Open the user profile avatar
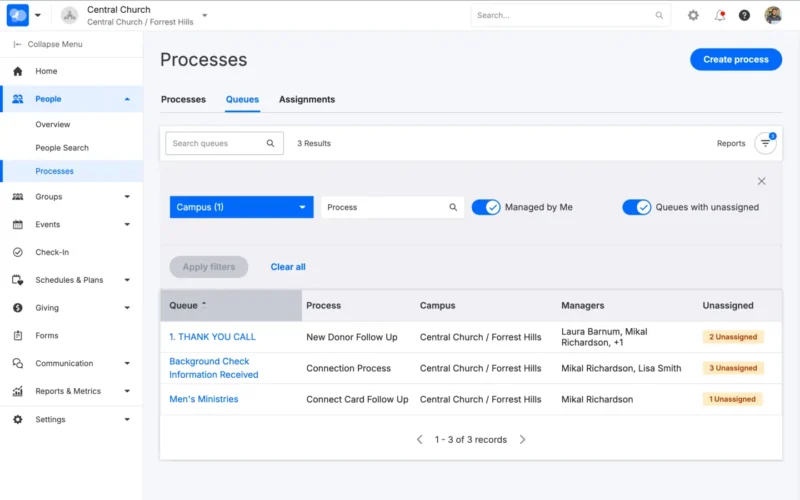The height and width of the screenshot is (500, 800). [x=773, y=15]
